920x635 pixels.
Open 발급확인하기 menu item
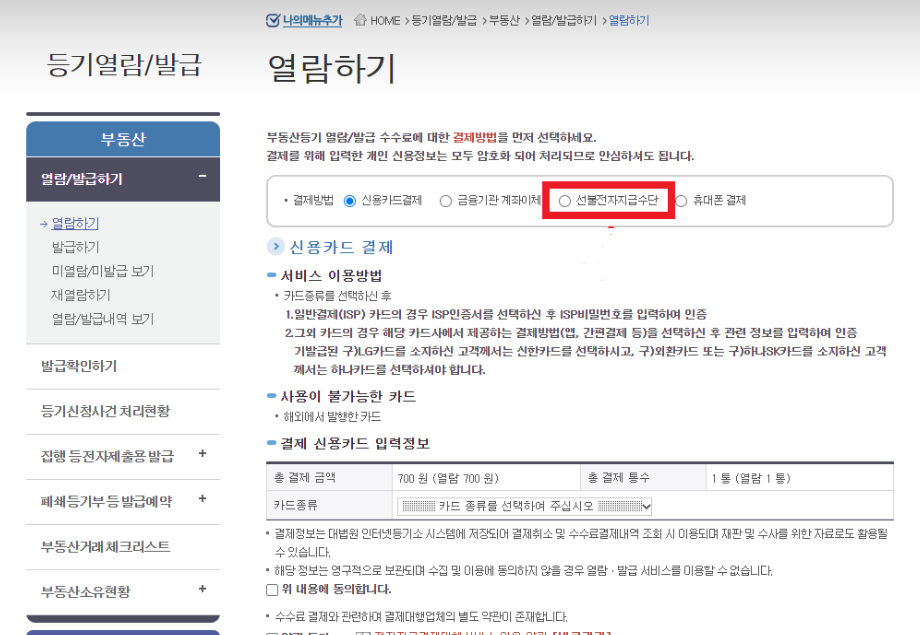point(123,366)
